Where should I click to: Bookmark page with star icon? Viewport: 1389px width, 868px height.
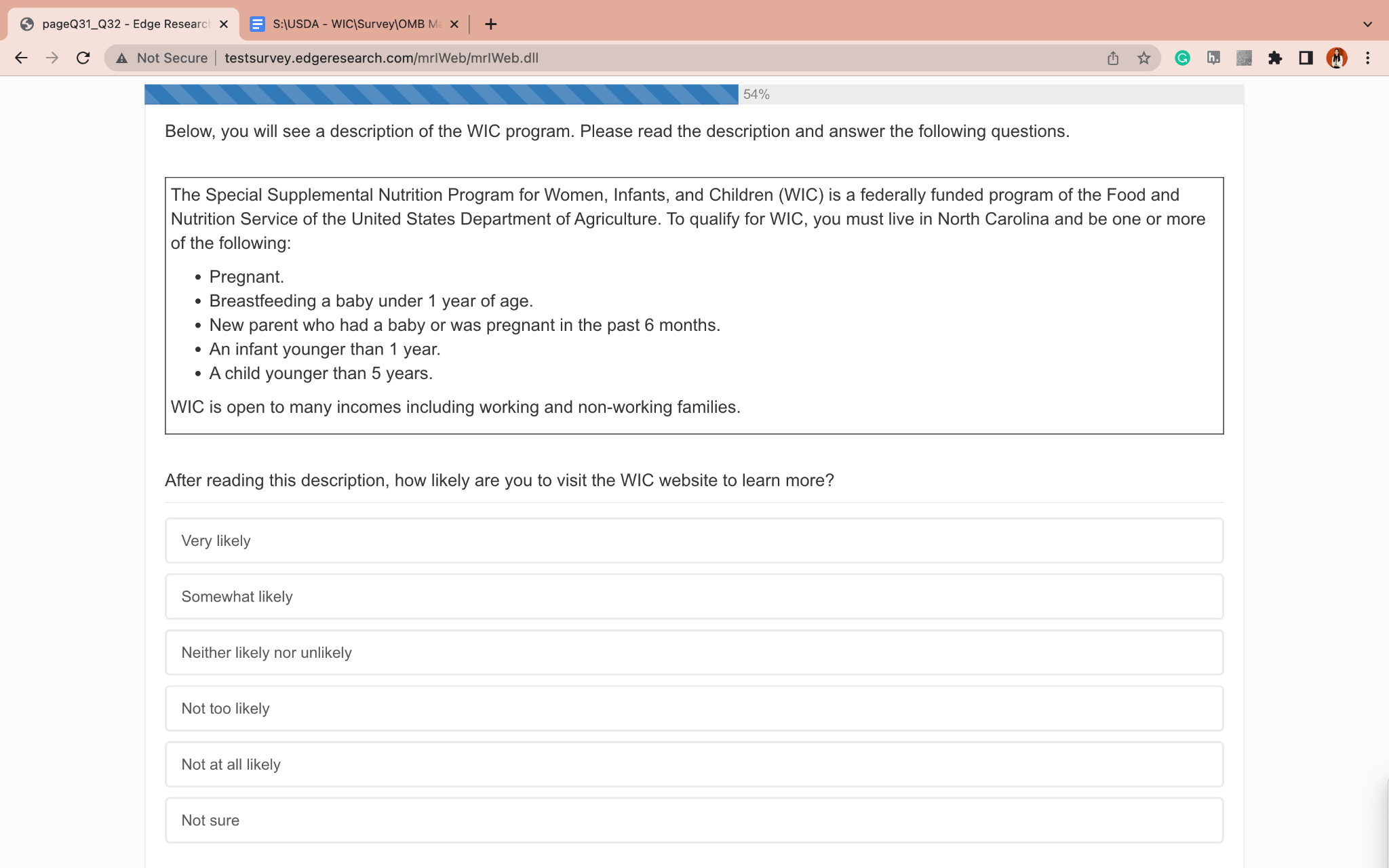(x=1144, y=58)
